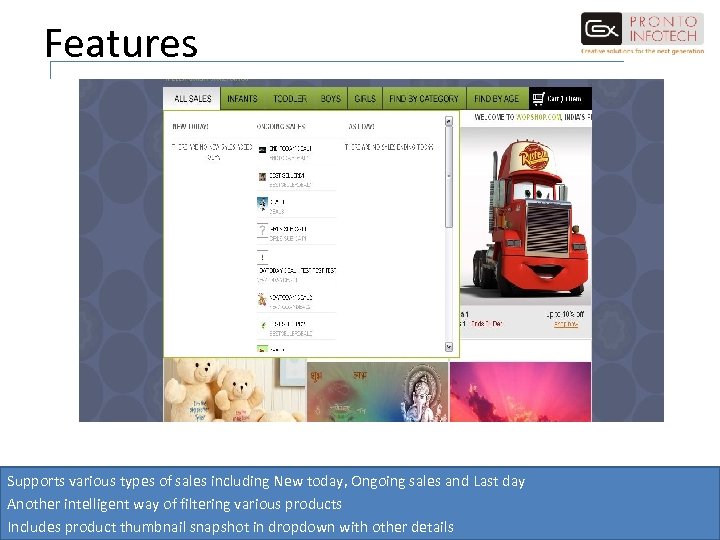The height and width of the screenshot is (540, 720).
Task: Open the BOYS section
Action: 331,99
